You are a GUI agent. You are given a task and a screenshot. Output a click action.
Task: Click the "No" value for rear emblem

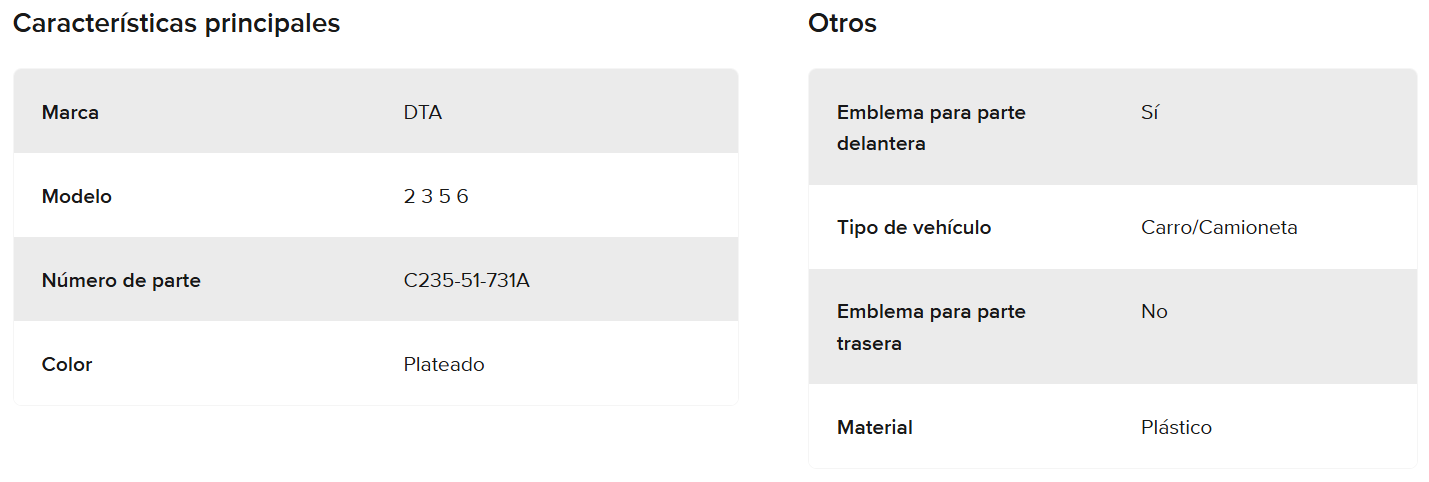click(x=1154, y=311)
